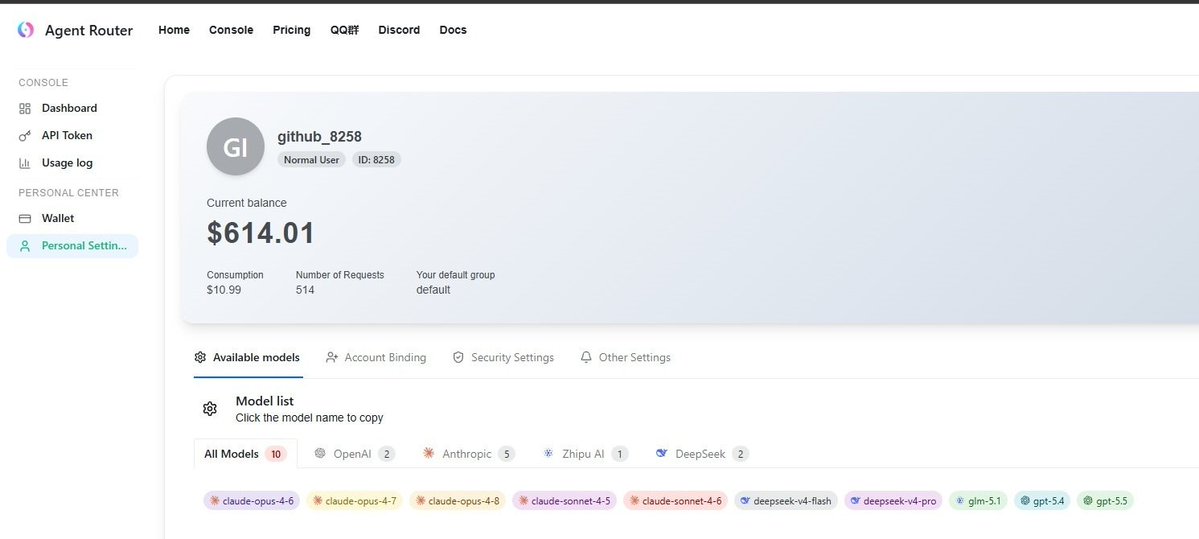Click the Personal Settings person icon
Image resolution: width=1199 pixels, height=539 pixels.
click(24, 246)
